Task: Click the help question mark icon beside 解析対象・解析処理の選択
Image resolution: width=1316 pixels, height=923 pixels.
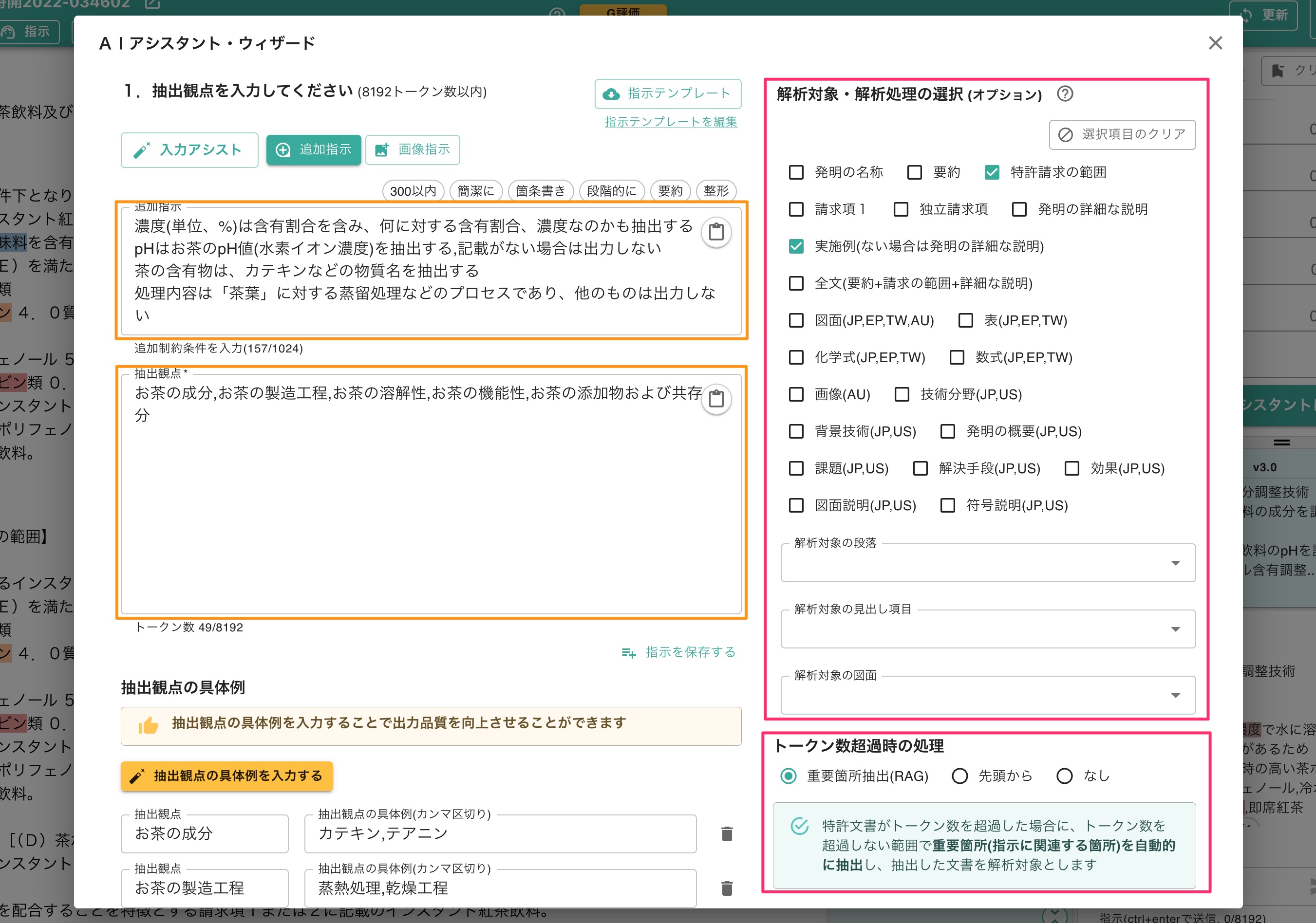Action: tap(1064, 93)
